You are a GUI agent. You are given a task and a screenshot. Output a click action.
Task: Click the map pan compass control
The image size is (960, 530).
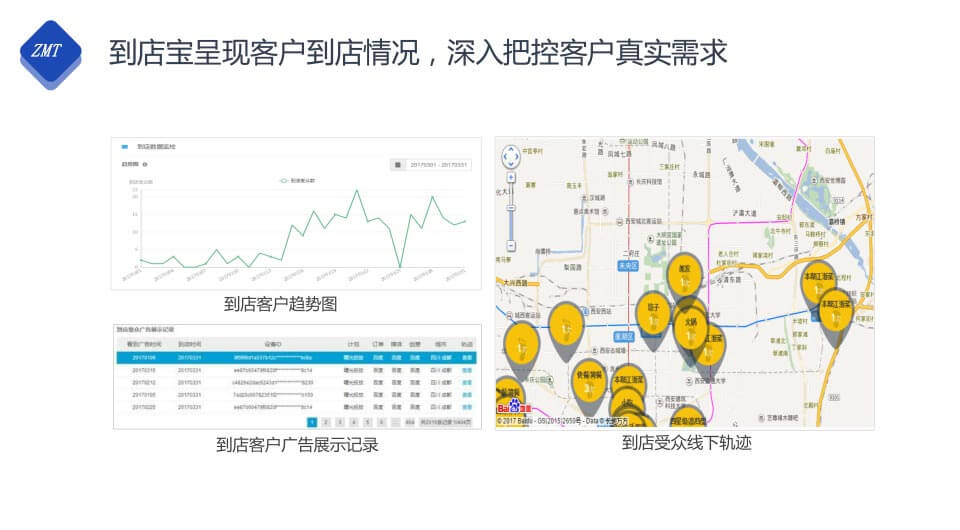[511, 157]
